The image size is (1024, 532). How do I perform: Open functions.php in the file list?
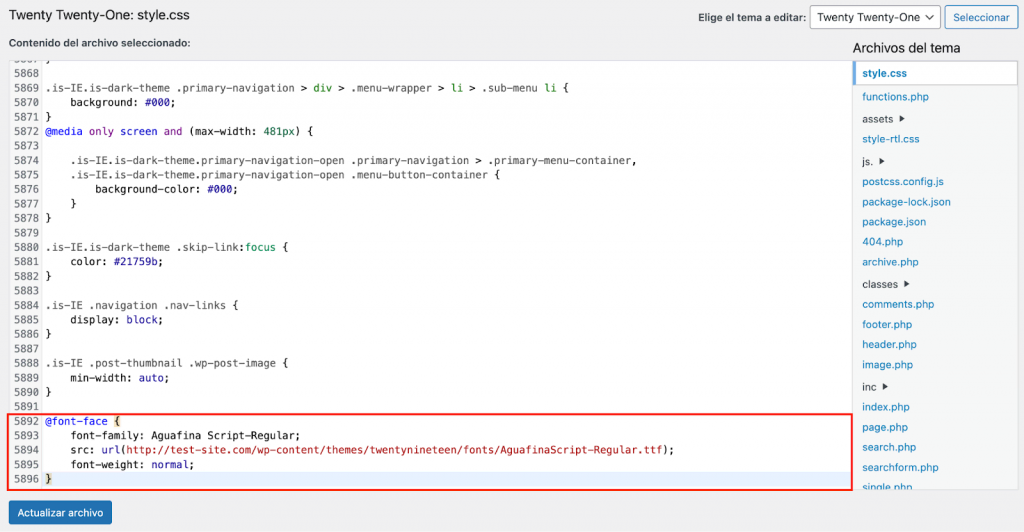896,97
